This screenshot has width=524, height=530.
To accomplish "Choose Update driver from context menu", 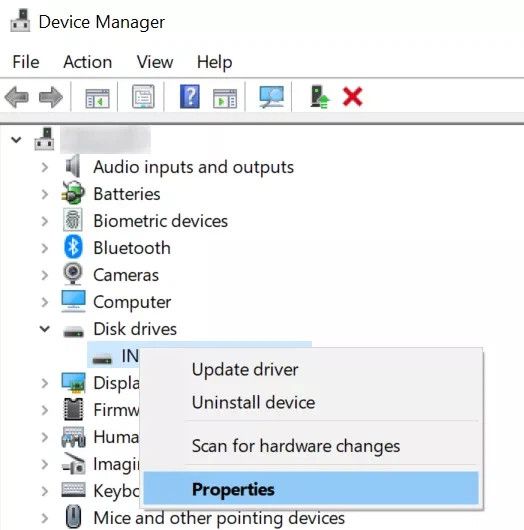I will (311, 369).
